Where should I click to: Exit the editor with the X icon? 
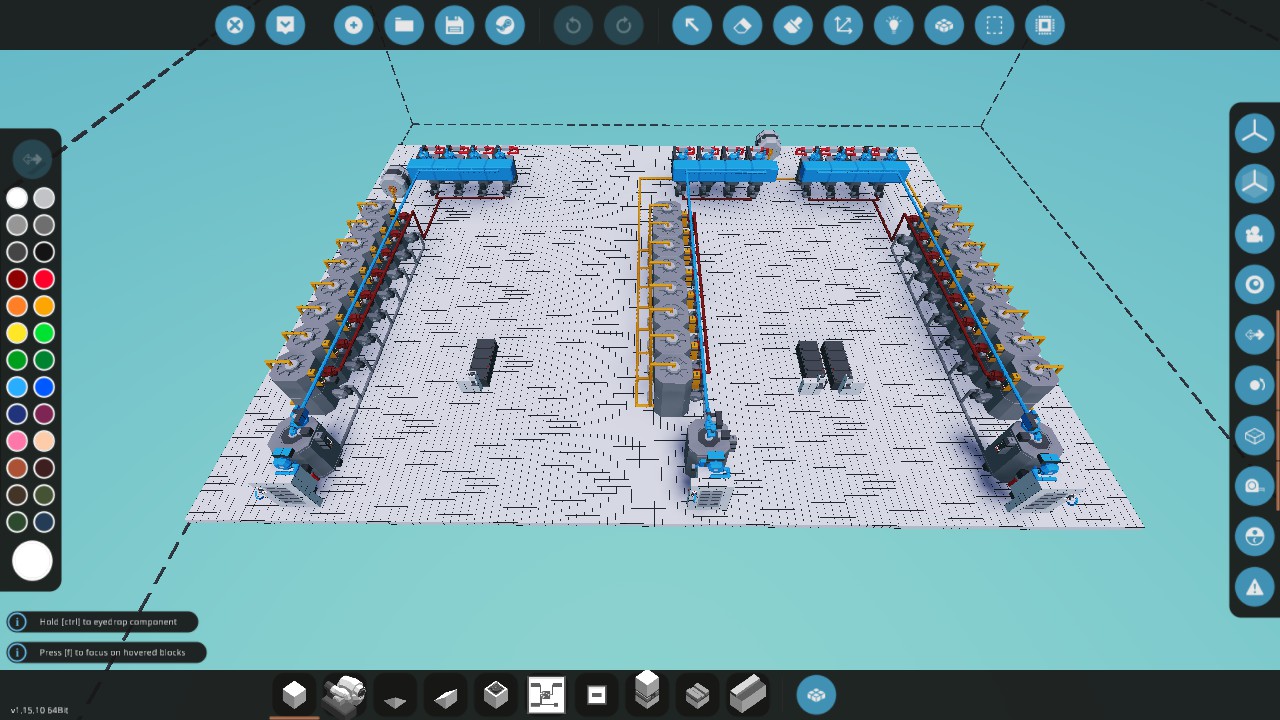click(235, 25)
